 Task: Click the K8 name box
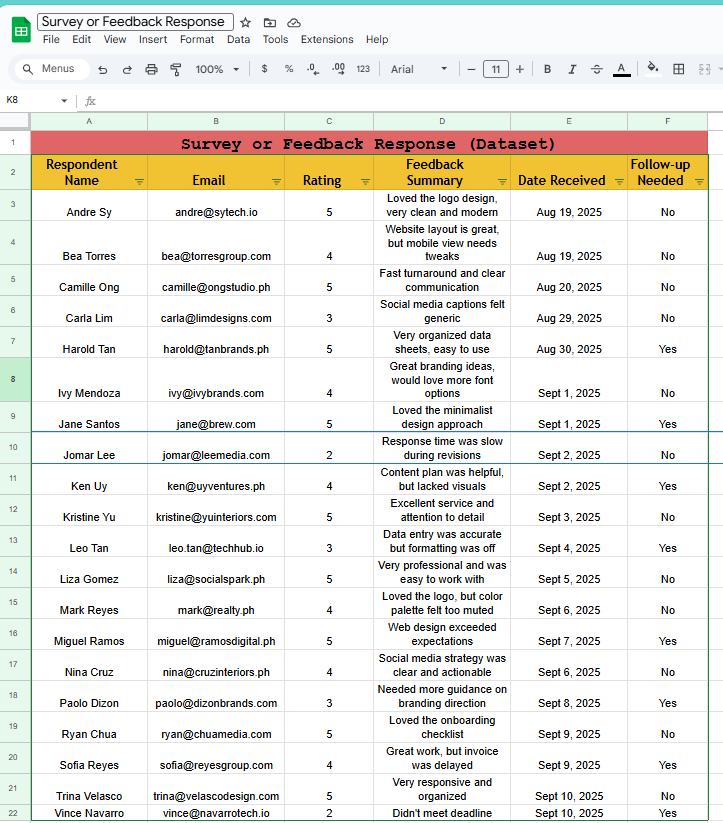(x=32, y=100)
